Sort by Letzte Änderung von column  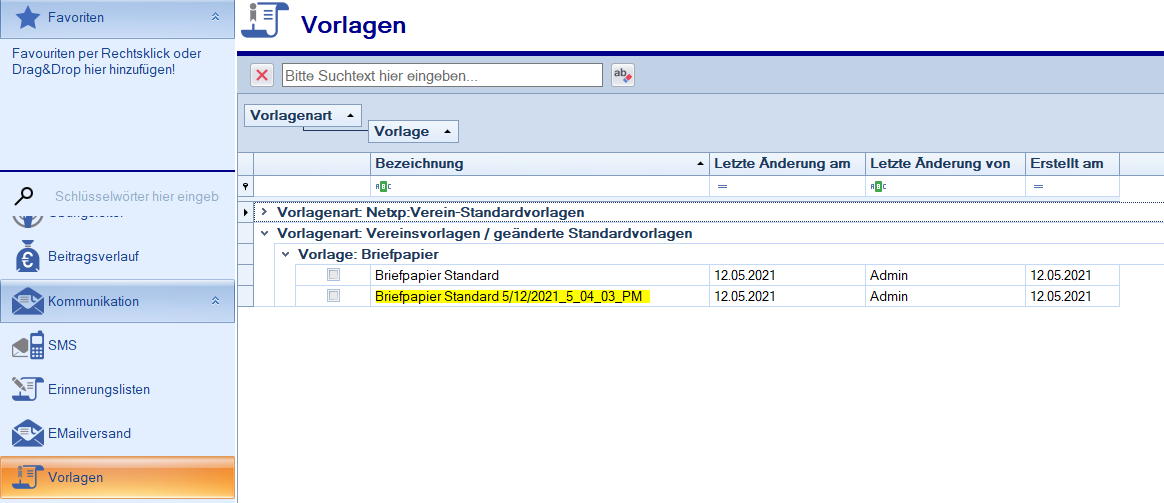coord(945,163)
